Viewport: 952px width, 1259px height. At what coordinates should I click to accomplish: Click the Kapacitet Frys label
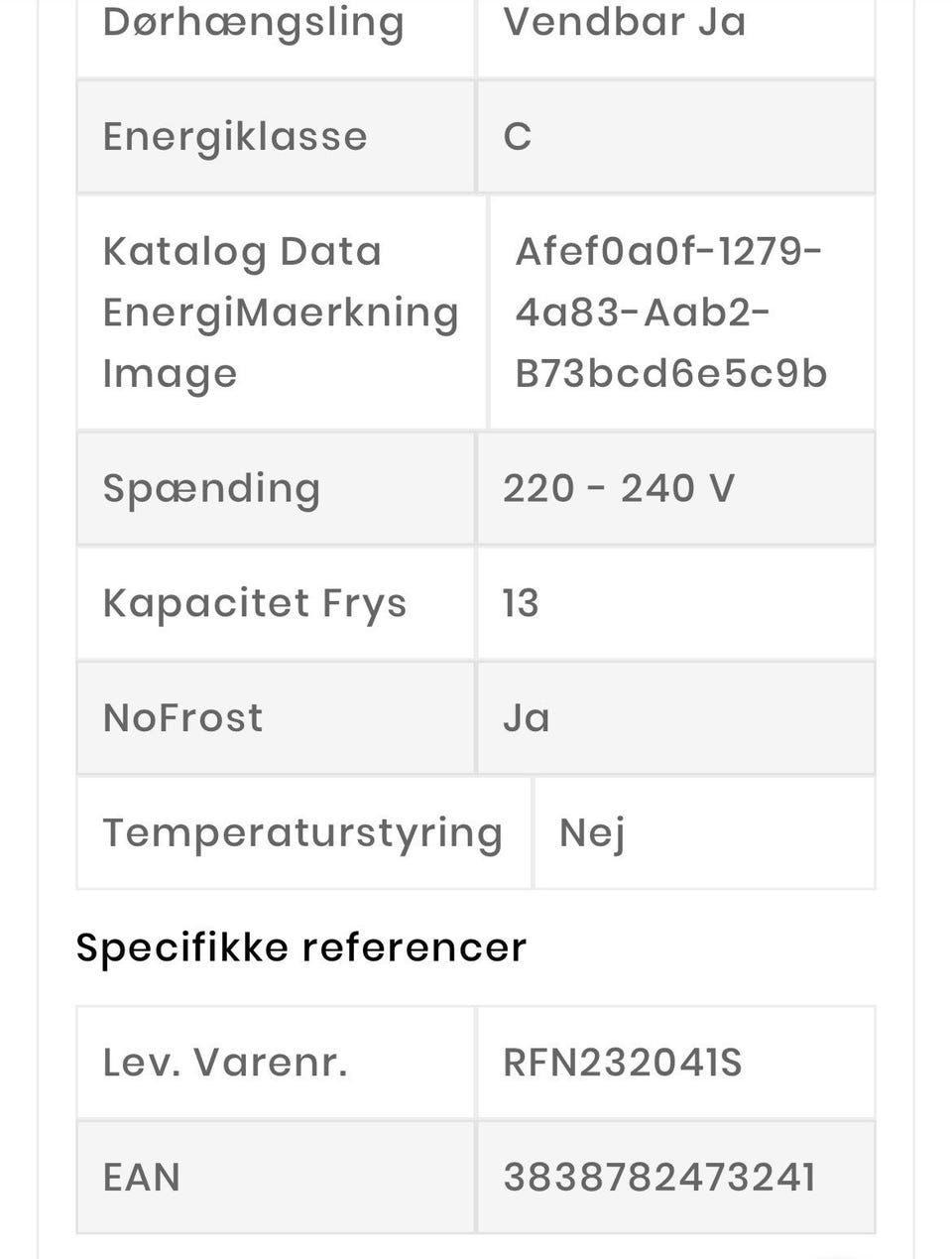[x=255, y=603]
